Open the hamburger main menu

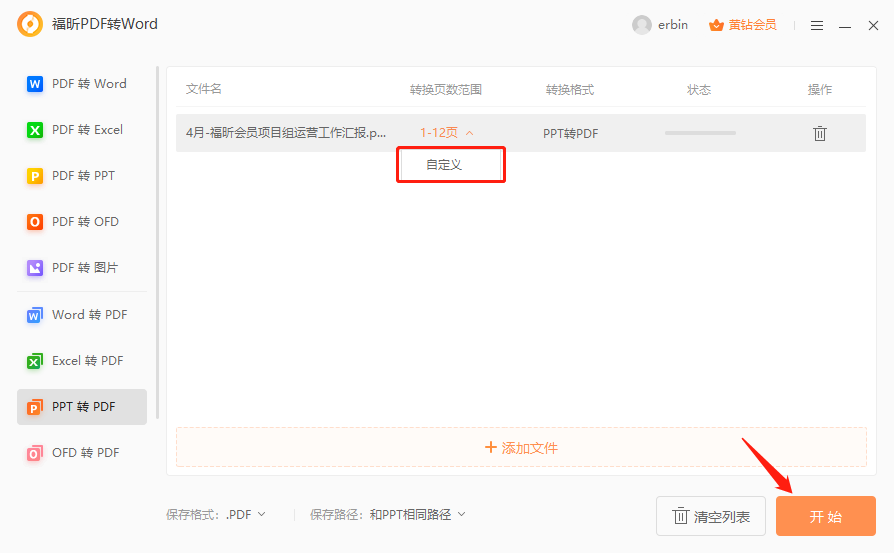[816, 26]
